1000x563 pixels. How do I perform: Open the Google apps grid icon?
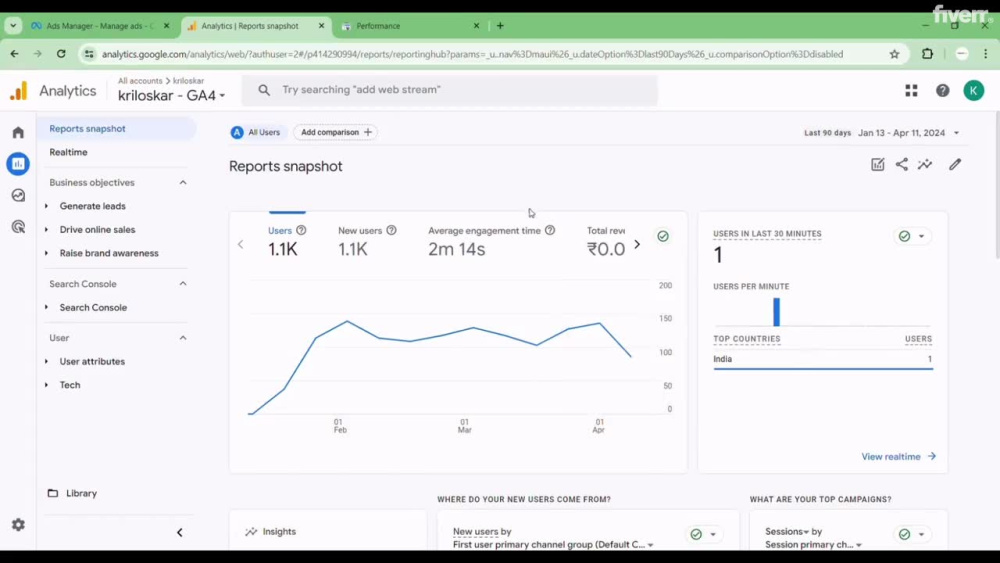911,91
